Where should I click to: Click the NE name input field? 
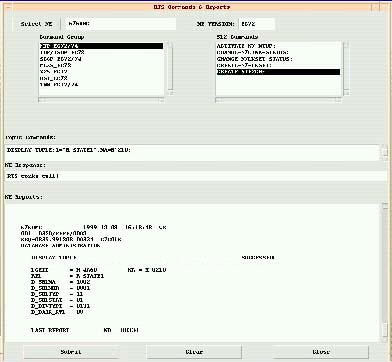120,24
